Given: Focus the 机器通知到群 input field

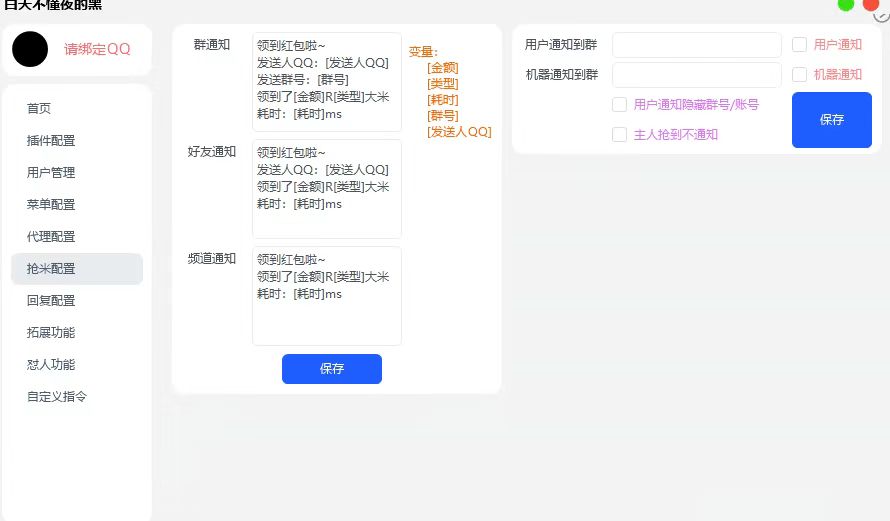Looking at the screenshot, I should (x=696, y=75).
